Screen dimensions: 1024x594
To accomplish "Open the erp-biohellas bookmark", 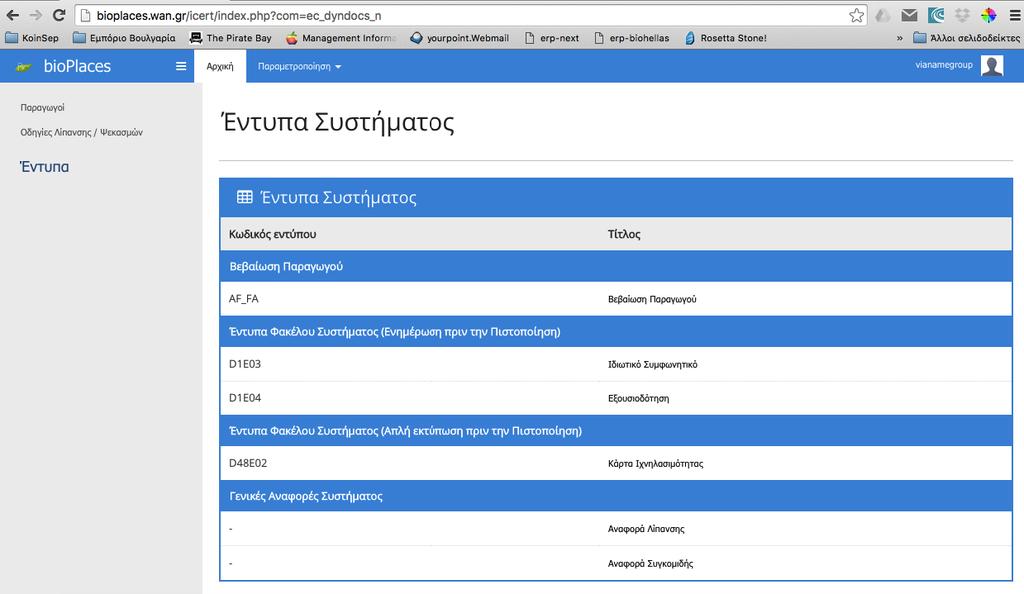I will point(632,38).
